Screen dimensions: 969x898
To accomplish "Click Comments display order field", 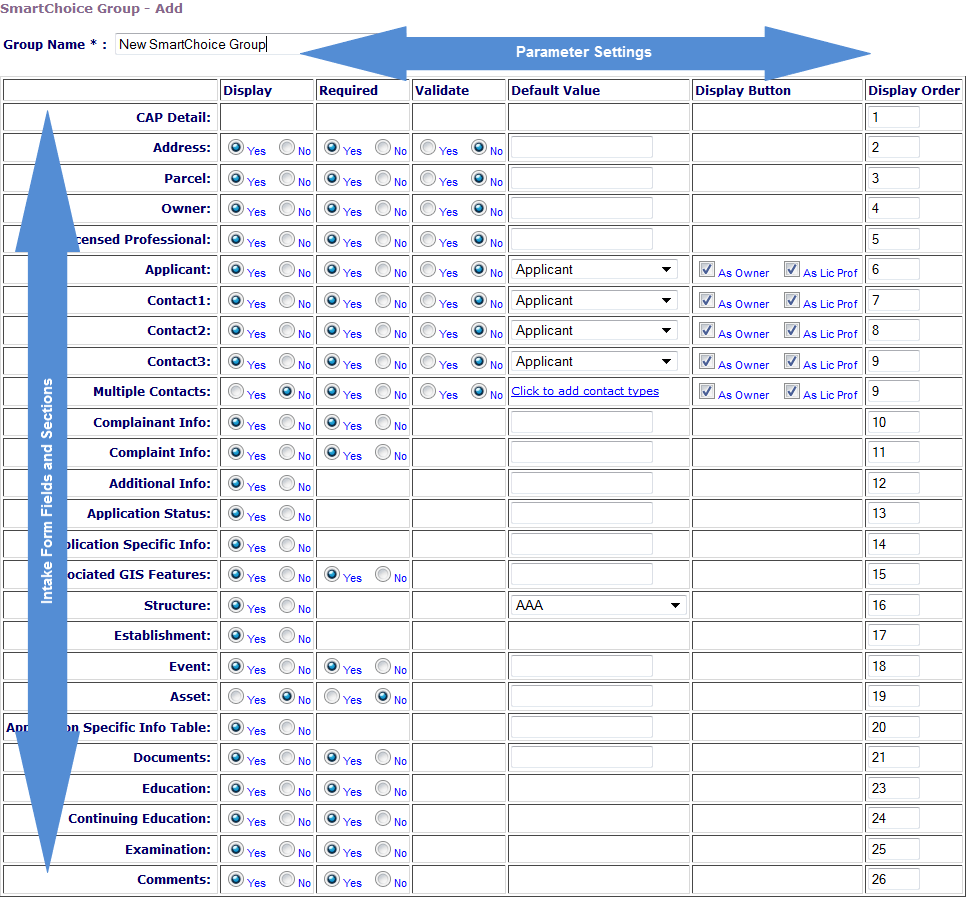I will tap(893, 880).
